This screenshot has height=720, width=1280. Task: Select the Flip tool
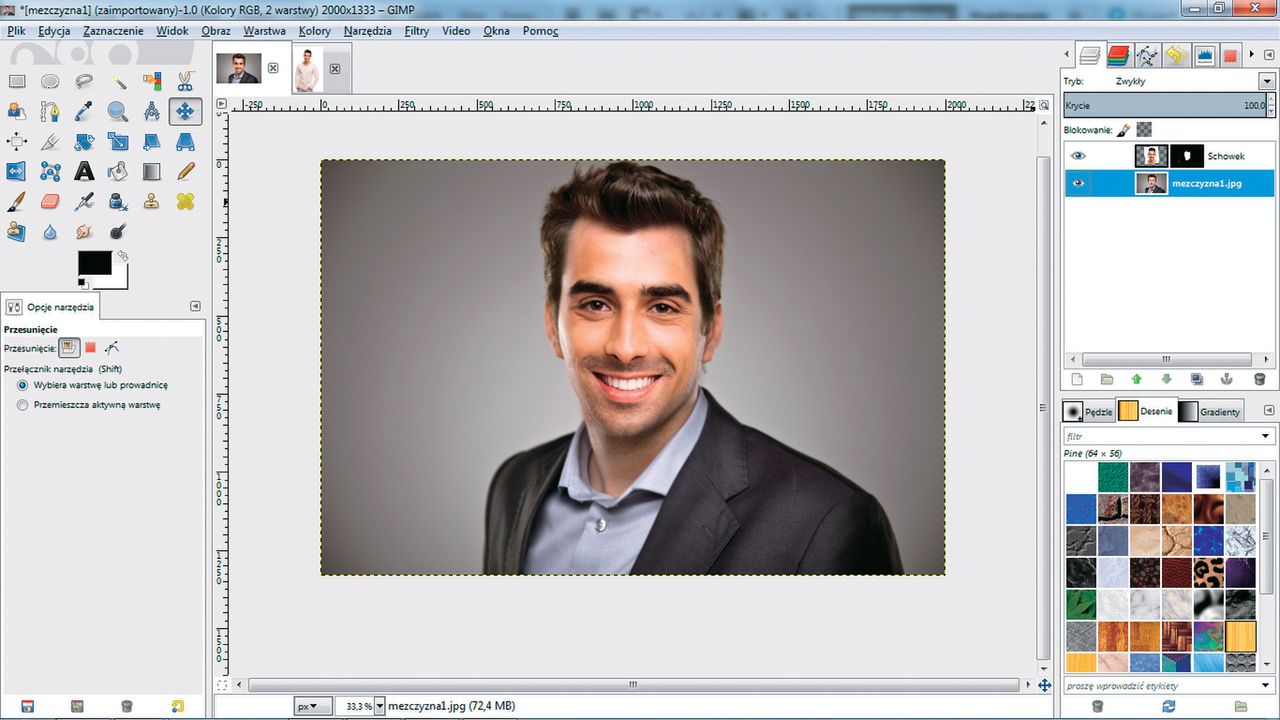(x=17, y=171)
